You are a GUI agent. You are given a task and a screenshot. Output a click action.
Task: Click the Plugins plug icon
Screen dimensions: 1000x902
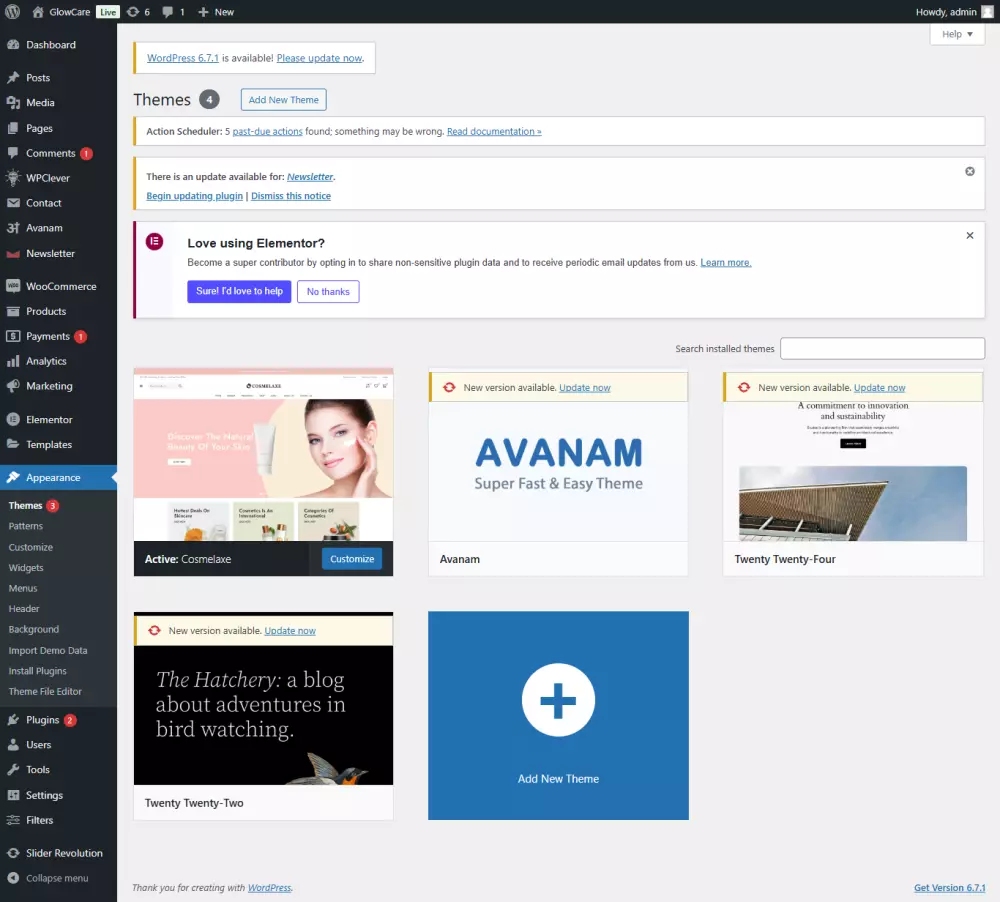pos(13,720)
